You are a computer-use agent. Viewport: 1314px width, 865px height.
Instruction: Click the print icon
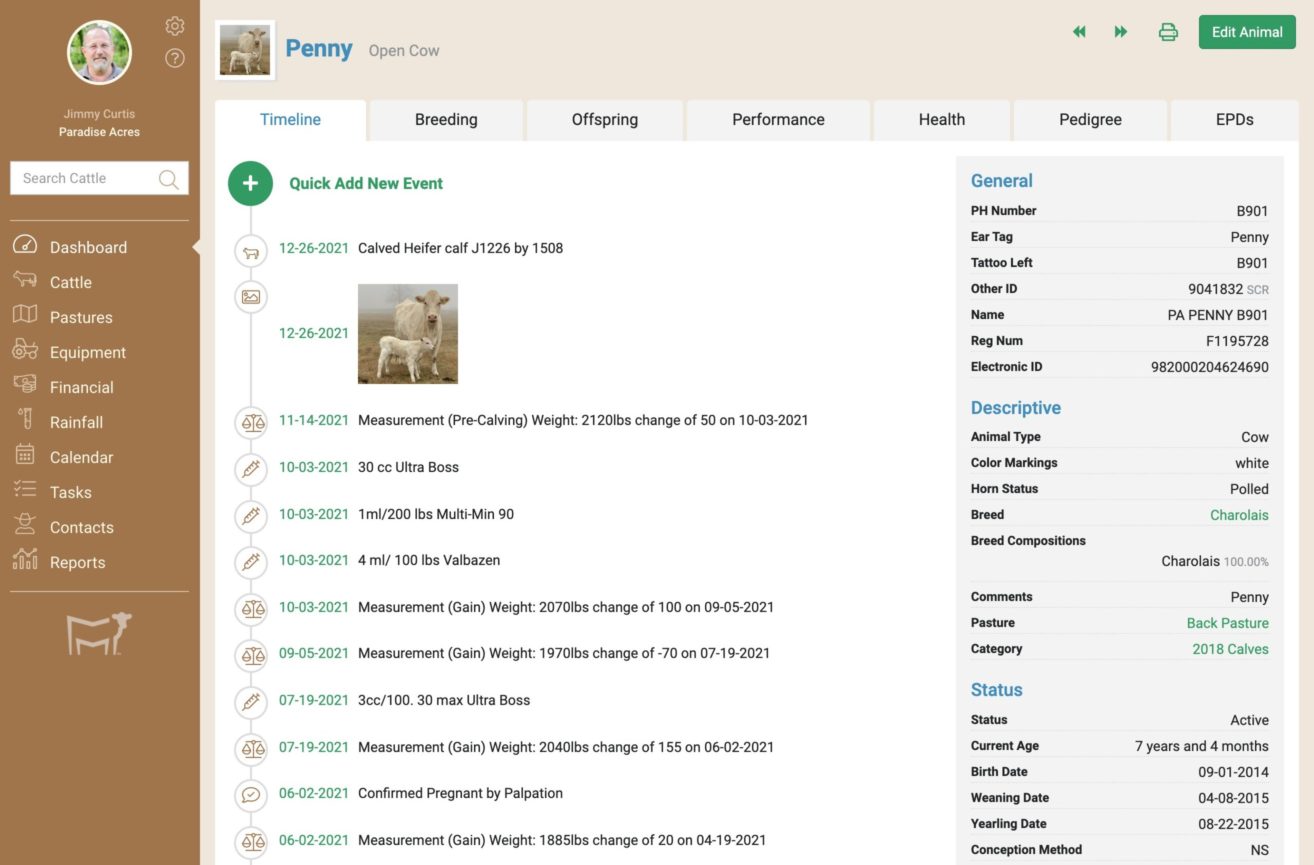(x=1167, y=32)
